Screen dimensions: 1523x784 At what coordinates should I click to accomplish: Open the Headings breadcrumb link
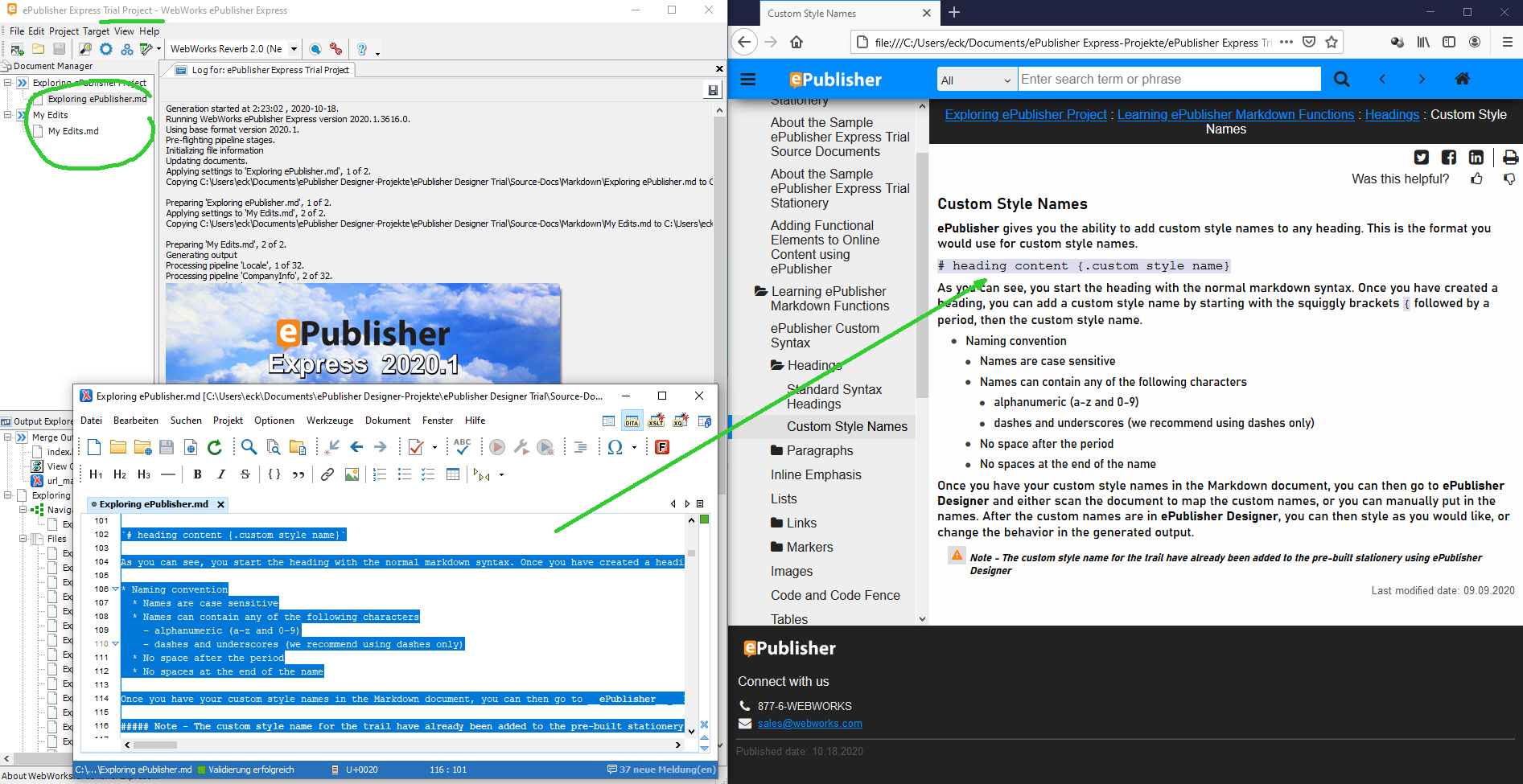point(1391,114)
